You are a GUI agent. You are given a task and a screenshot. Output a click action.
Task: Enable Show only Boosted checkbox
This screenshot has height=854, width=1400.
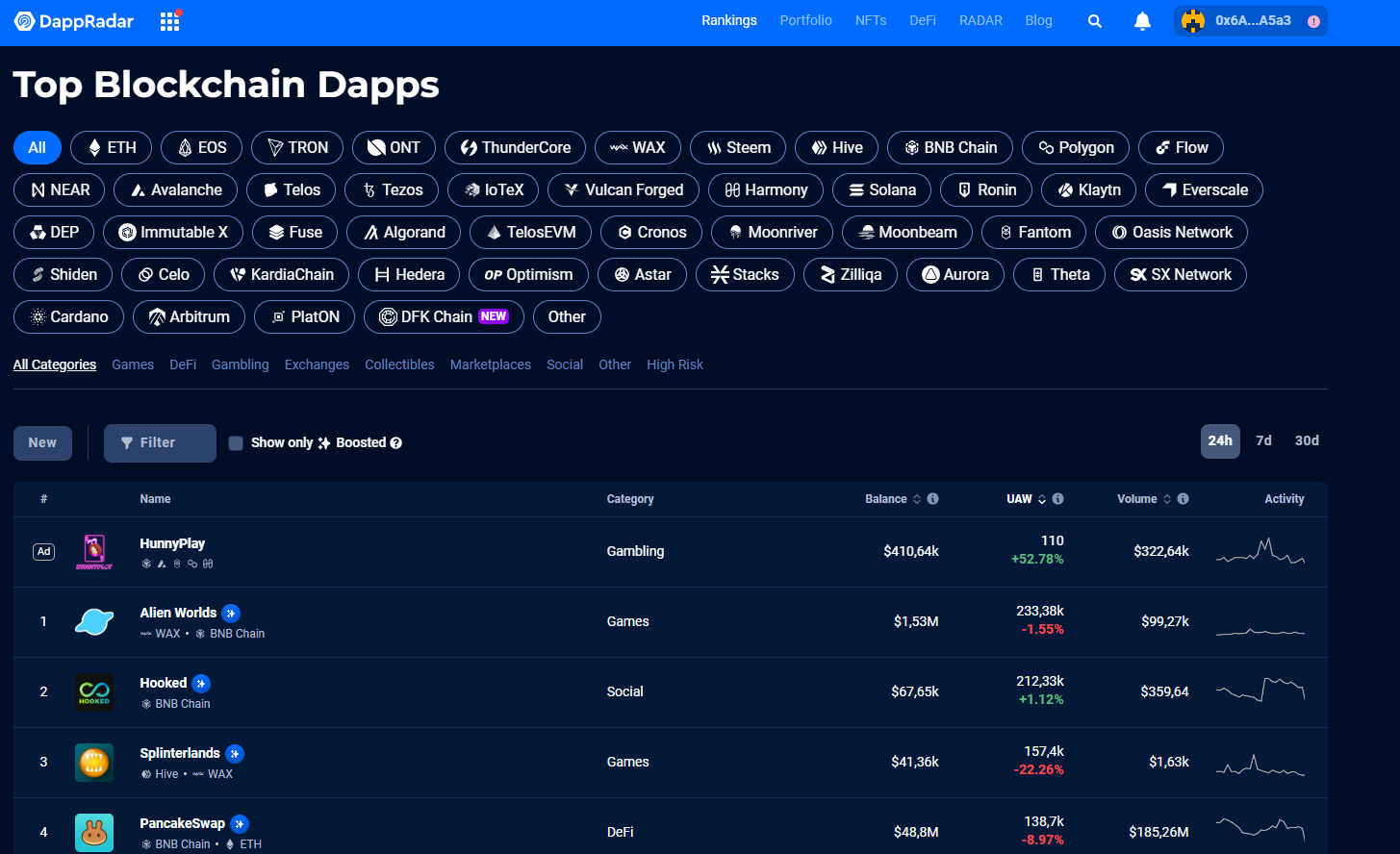click(236, 443)
